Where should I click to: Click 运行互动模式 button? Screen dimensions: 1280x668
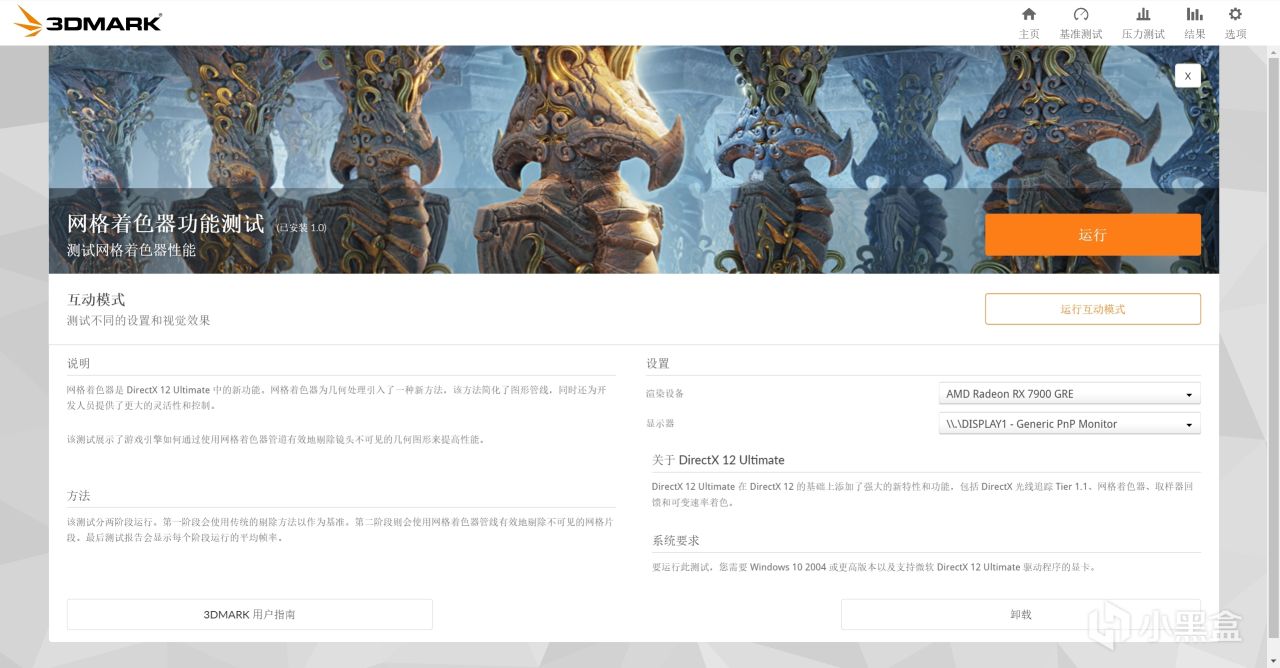coord(1093,309)
